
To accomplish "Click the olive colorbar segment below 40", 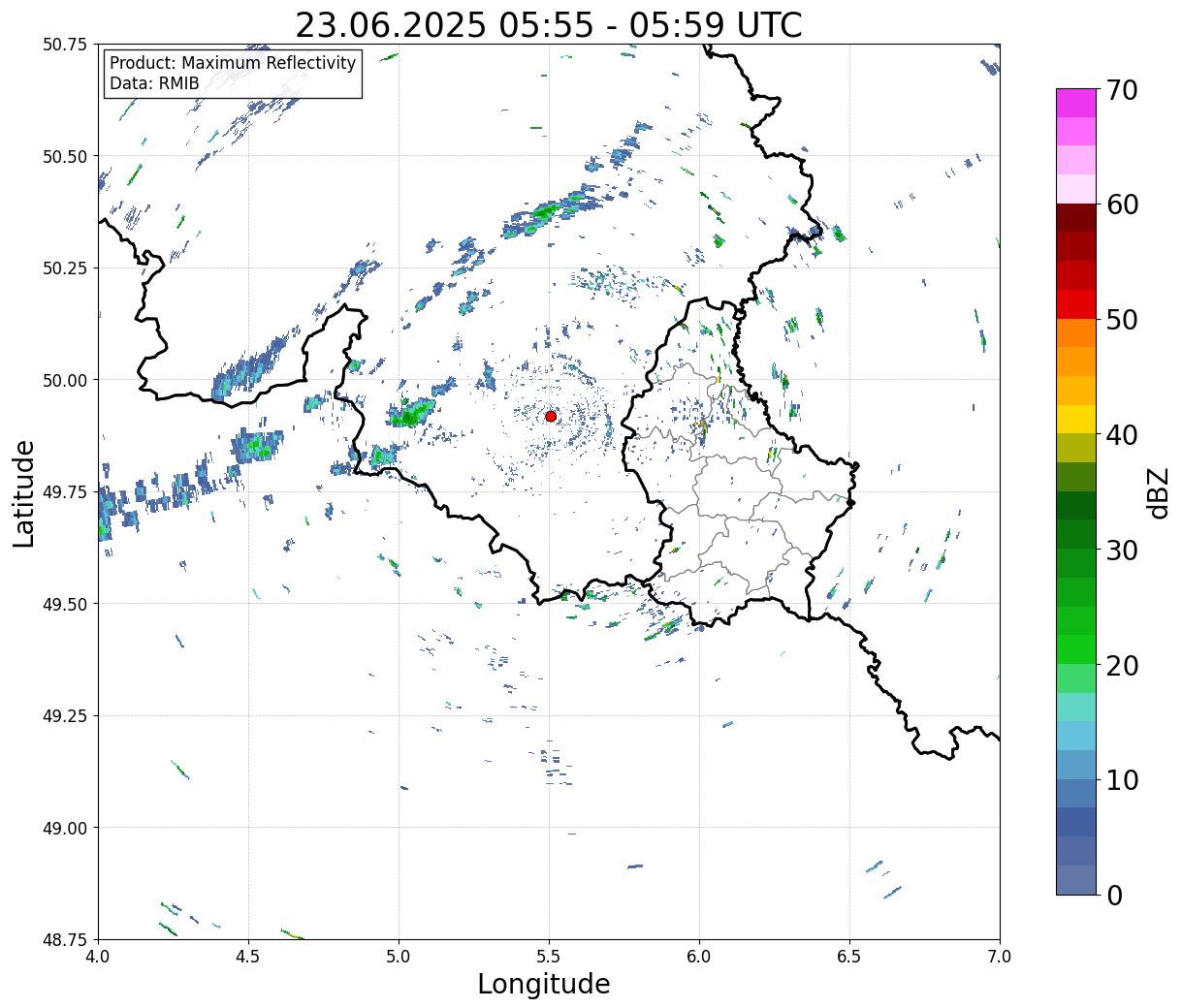I will pyautogui.click(x=1076, y=448).
